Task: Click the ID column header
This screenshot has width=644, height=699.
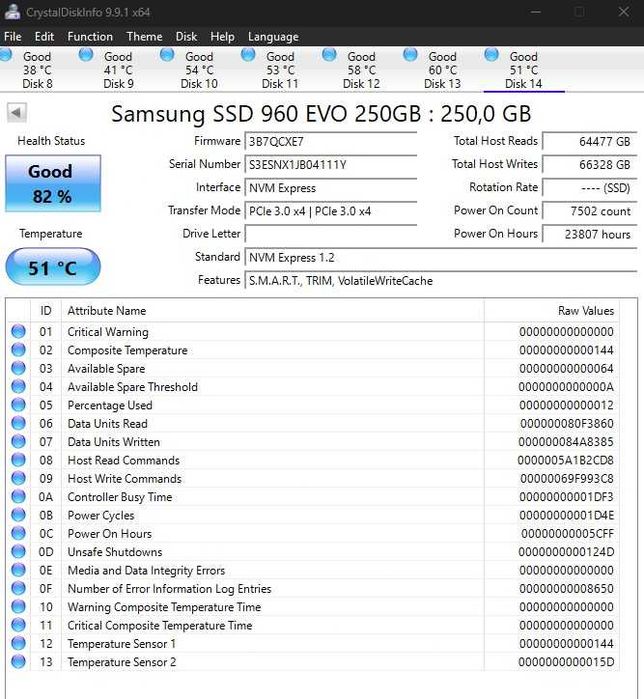Action: click(46, 311)
